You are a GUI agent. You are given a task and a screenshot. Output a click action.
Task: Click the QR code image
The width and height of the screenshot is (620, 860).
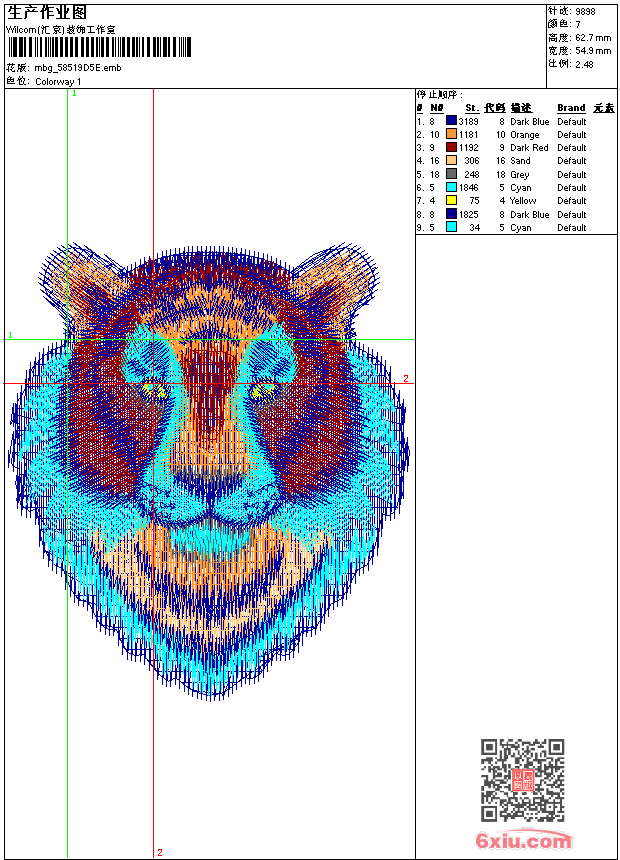522,780
